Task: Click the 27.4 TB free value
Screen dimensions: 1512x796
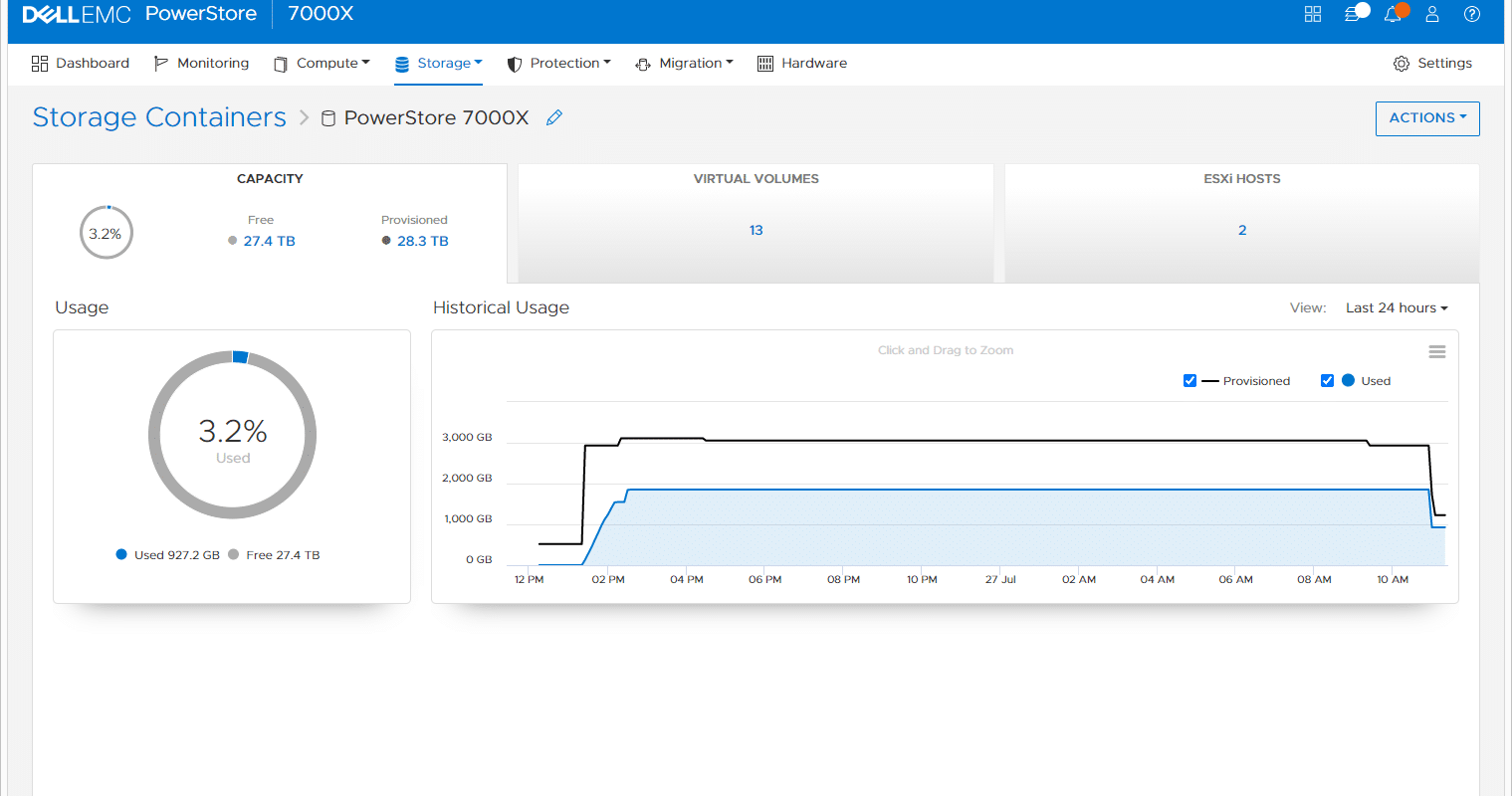Action: [x=269, y=241]
